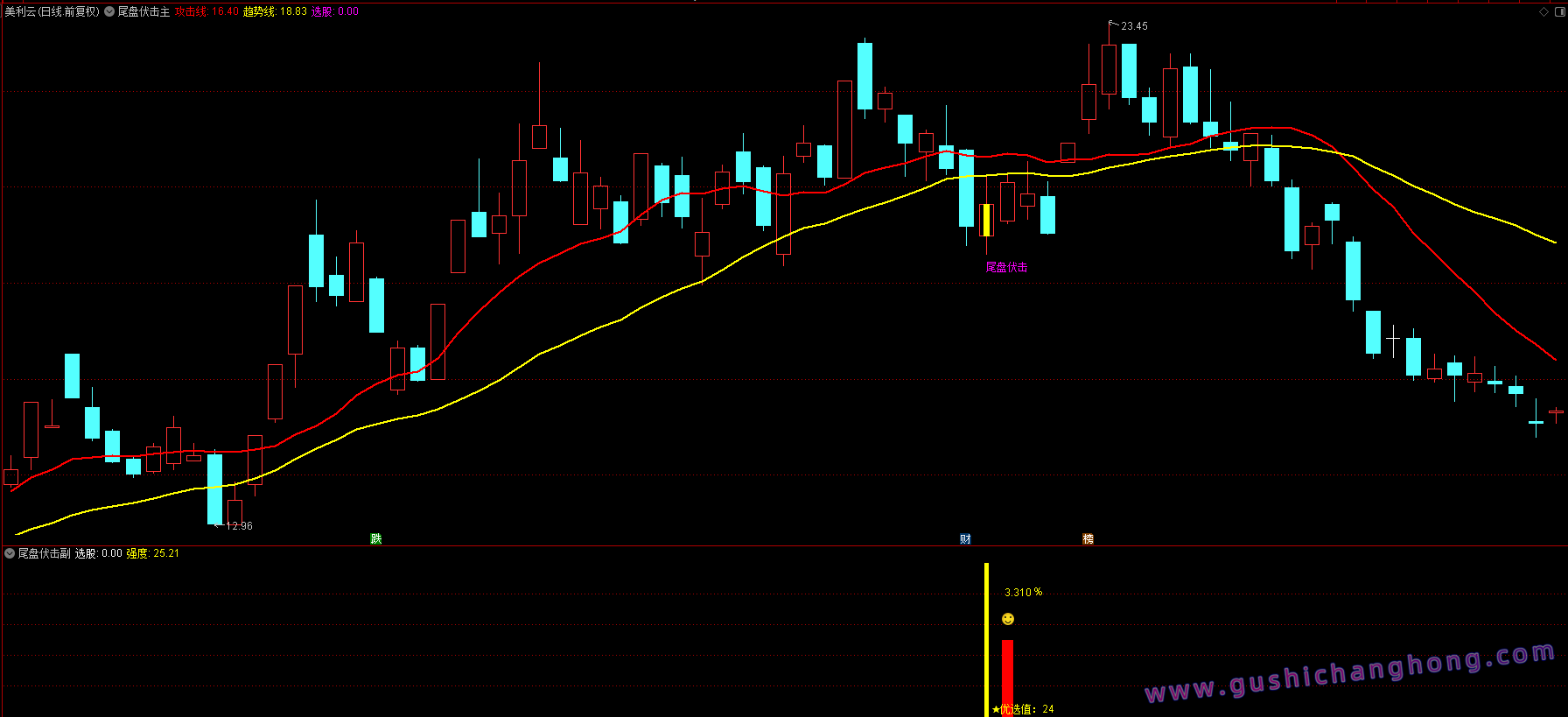The image size is (1568, 717).
Task: Open the 尾盘伏击主 indicator dropdown arrow
Action: [x=109, y=11]
